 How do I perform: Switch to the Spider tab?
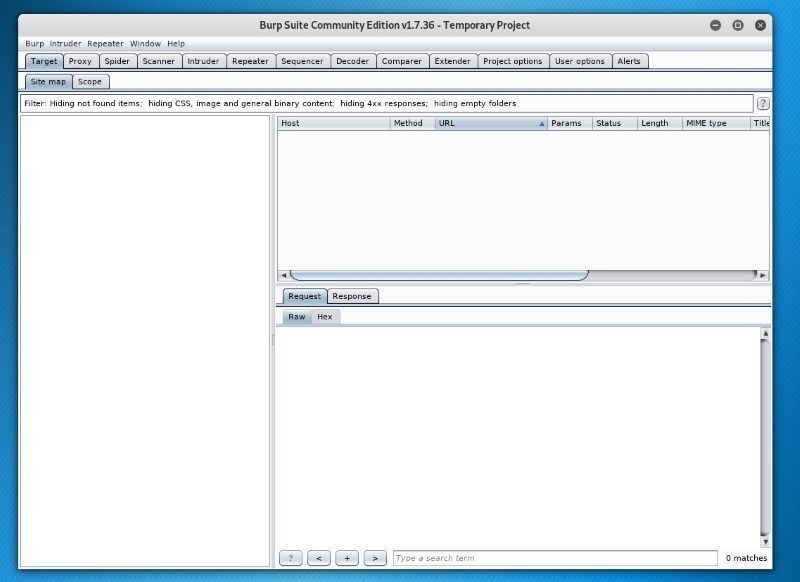(x=116, y=61)
